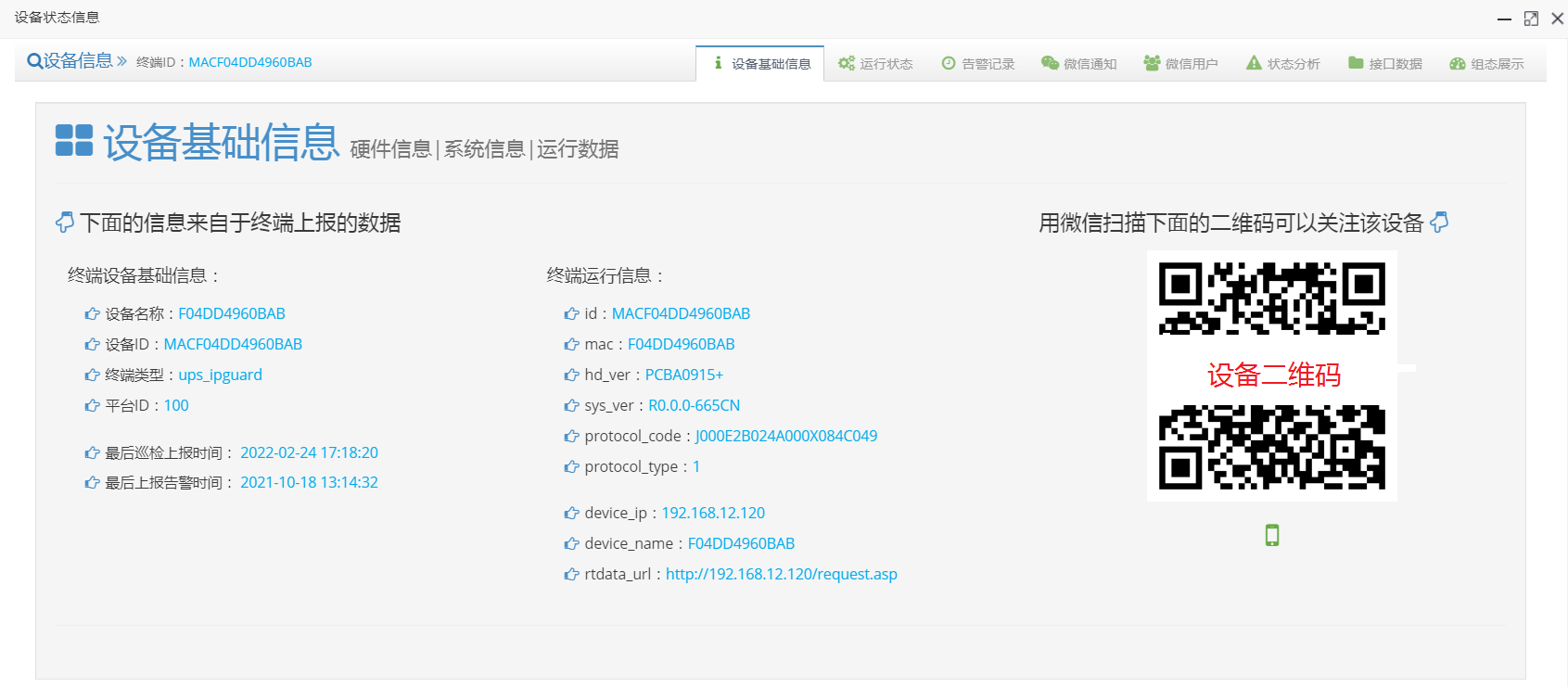The width and height of the screenshot is (1568, 687).
Task: Open the 告警记录 tab
Action: click(977, 64)
